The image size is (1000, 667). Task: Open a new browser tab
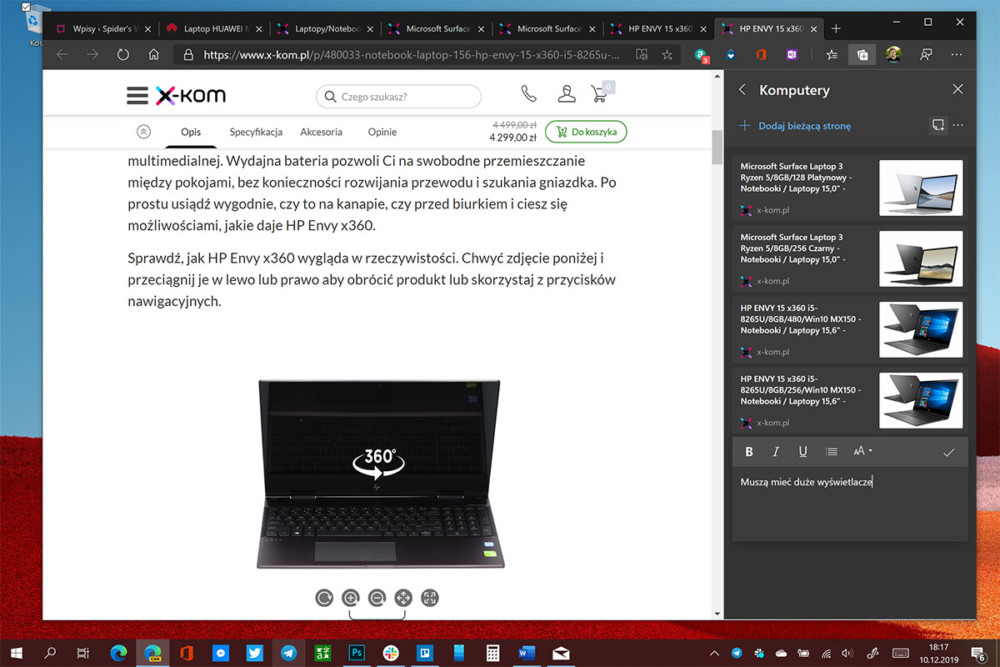836,29
